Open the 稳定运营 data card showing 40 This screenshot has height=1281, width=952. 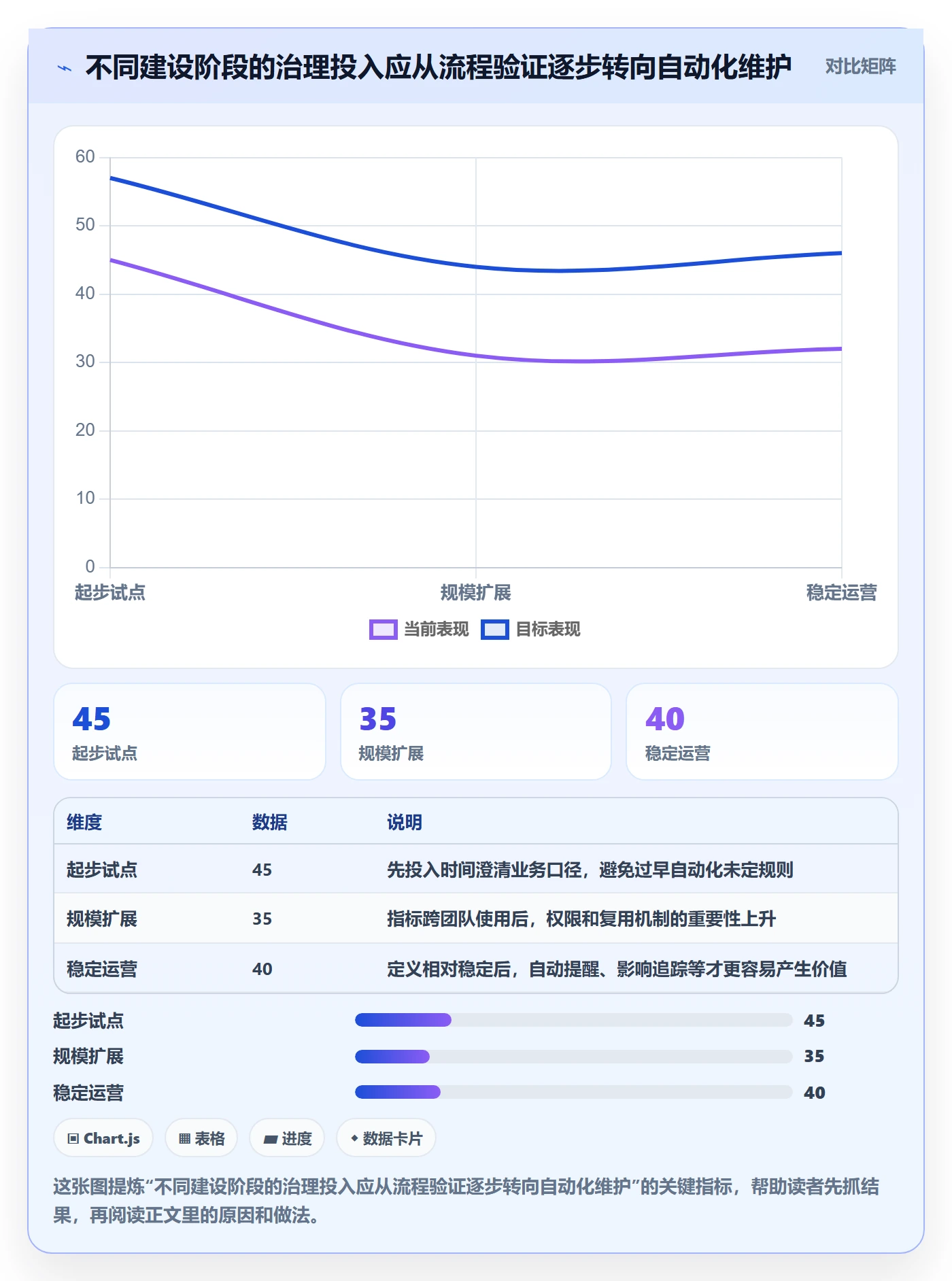[x=762, y=732]
